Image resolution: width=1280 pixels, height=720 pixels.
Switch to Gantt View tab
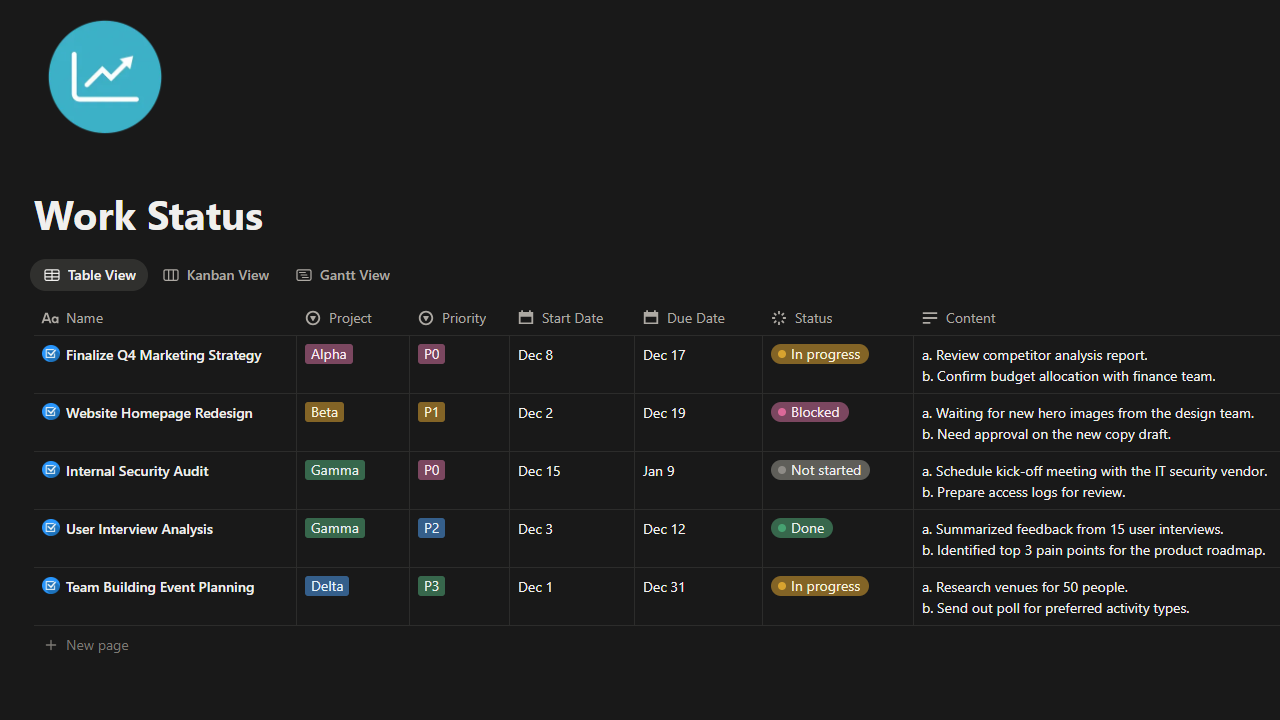point(343,275)
